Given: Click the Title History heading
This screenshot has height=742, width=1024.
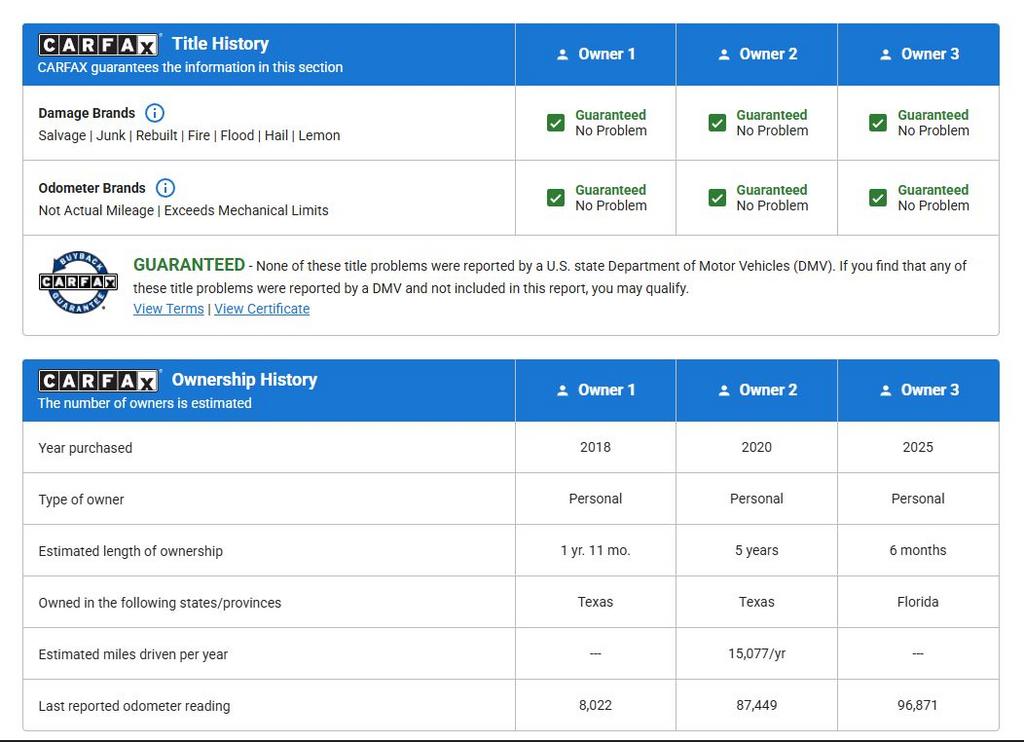Looking at the screenshot, I should (220, 44).
